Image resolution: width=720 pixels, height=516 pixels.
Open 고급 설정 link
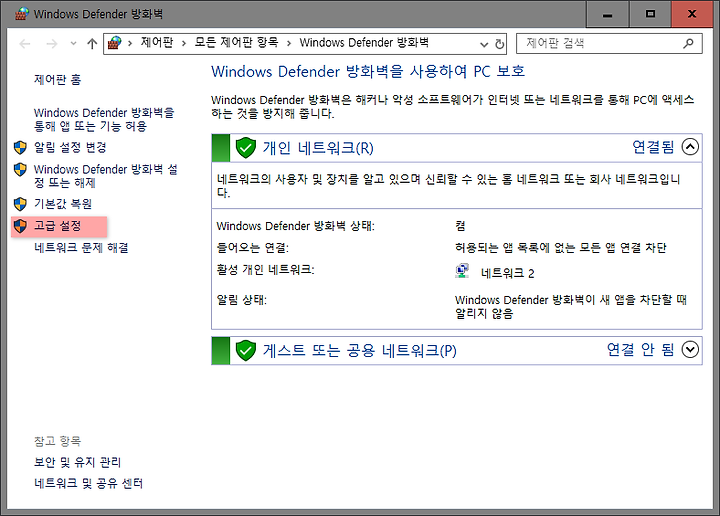coord(57,226)
